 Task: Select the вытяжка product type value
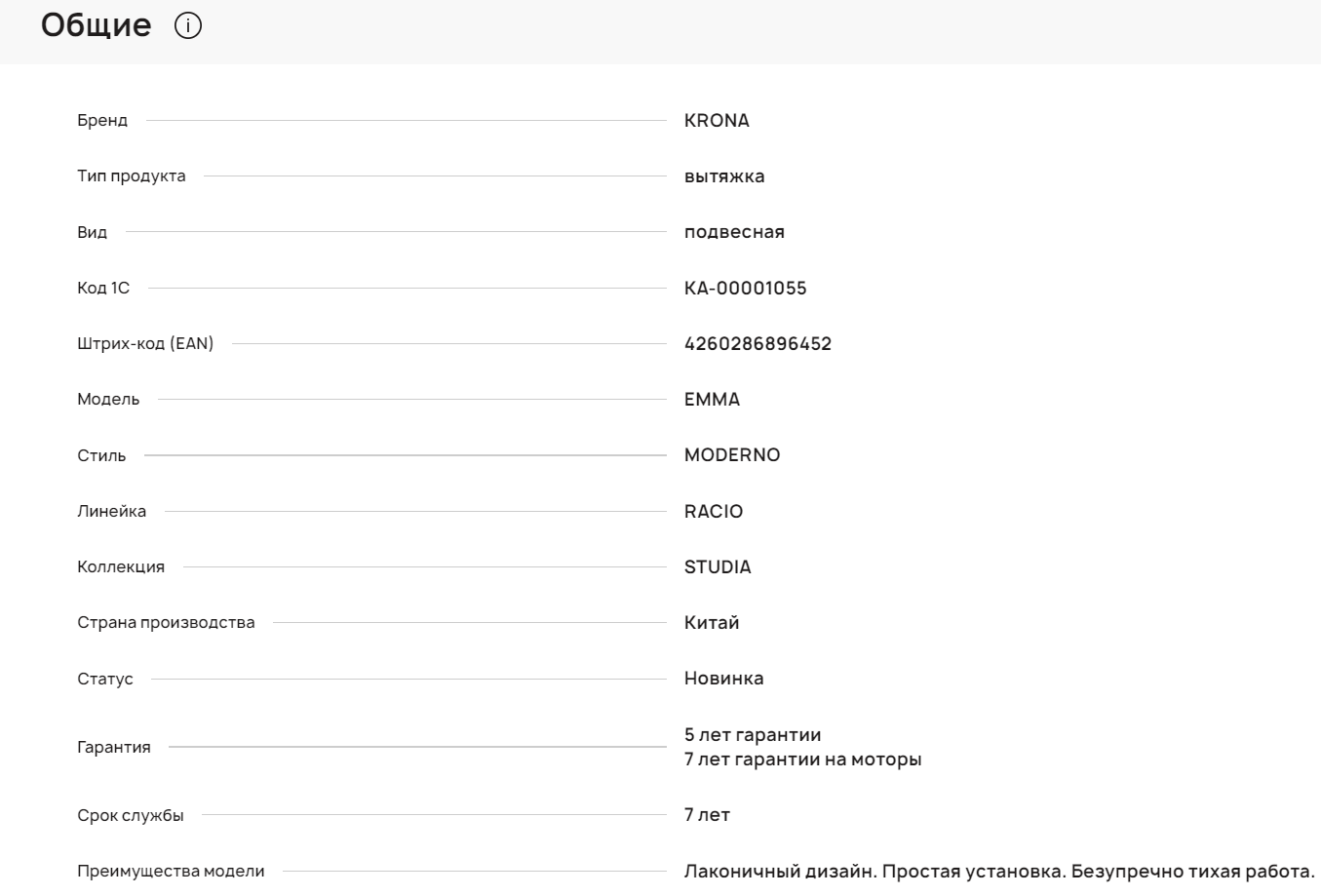724,176
